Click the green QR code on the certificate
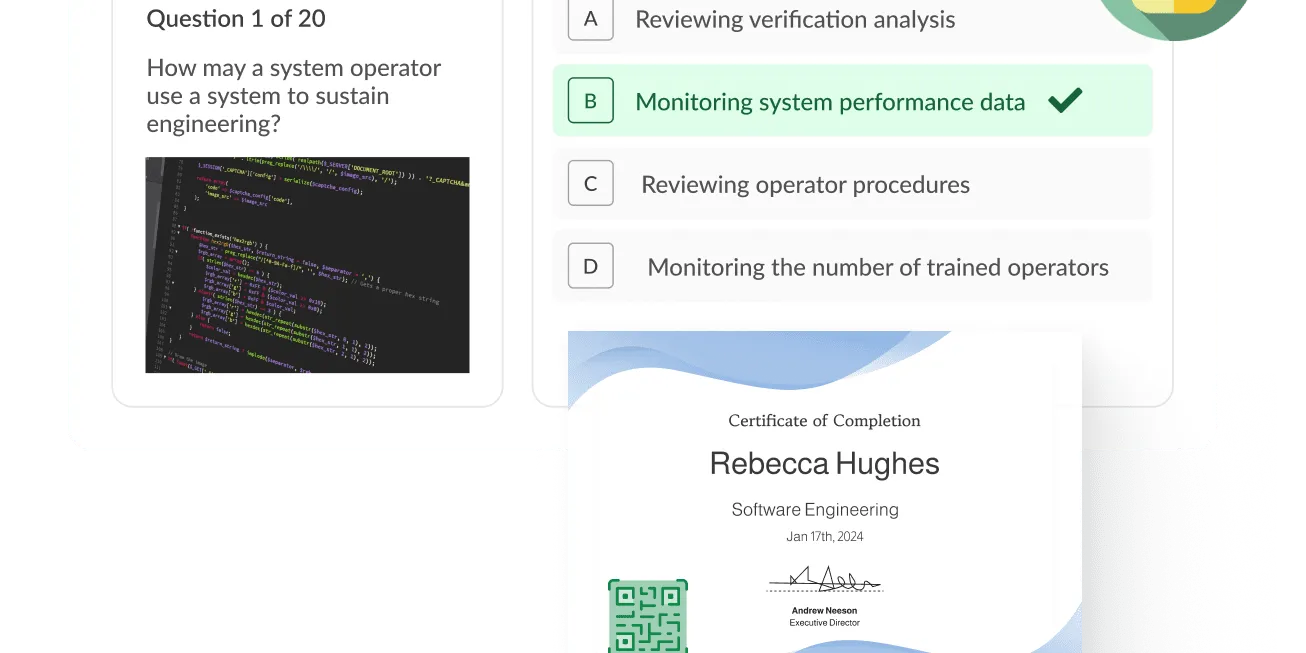This screenshot has width=1306, height=653. (648, 616)
